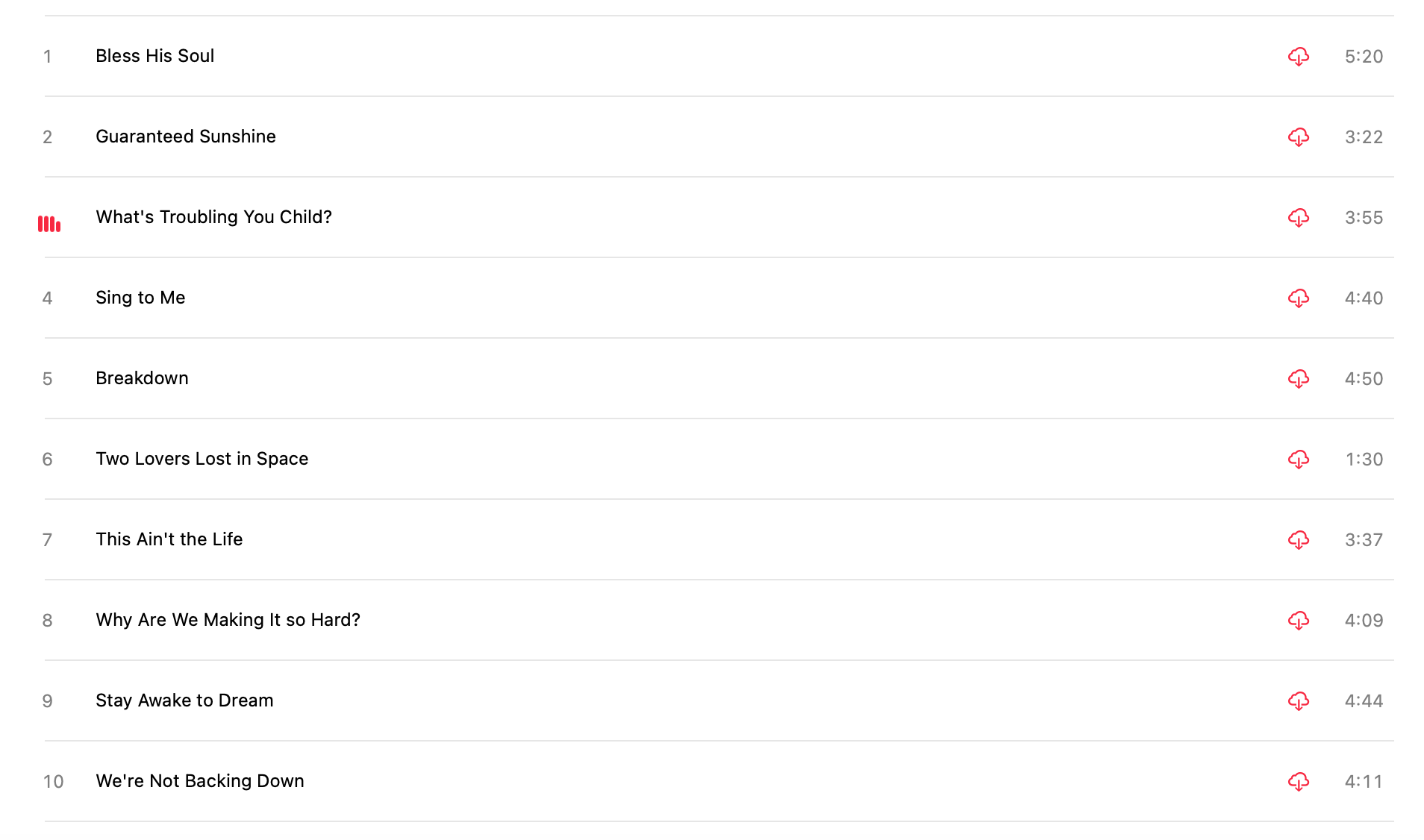Click track number 6 in the list
Screen dimensions: 1424x840
tap(47, 460)
